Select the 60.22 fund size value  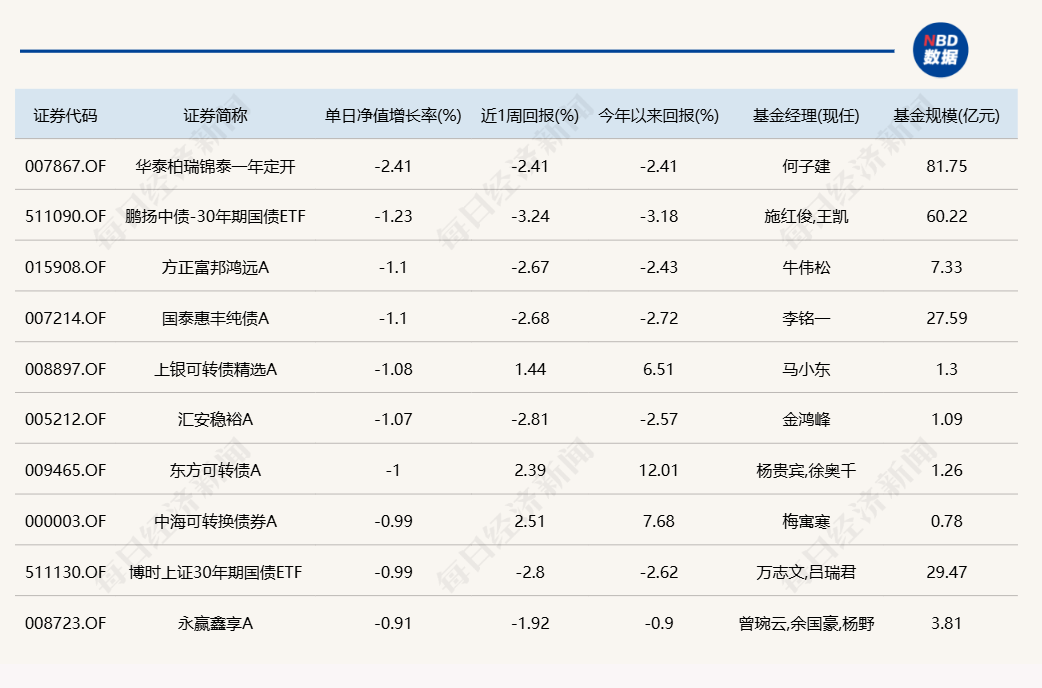click(946, 217)
